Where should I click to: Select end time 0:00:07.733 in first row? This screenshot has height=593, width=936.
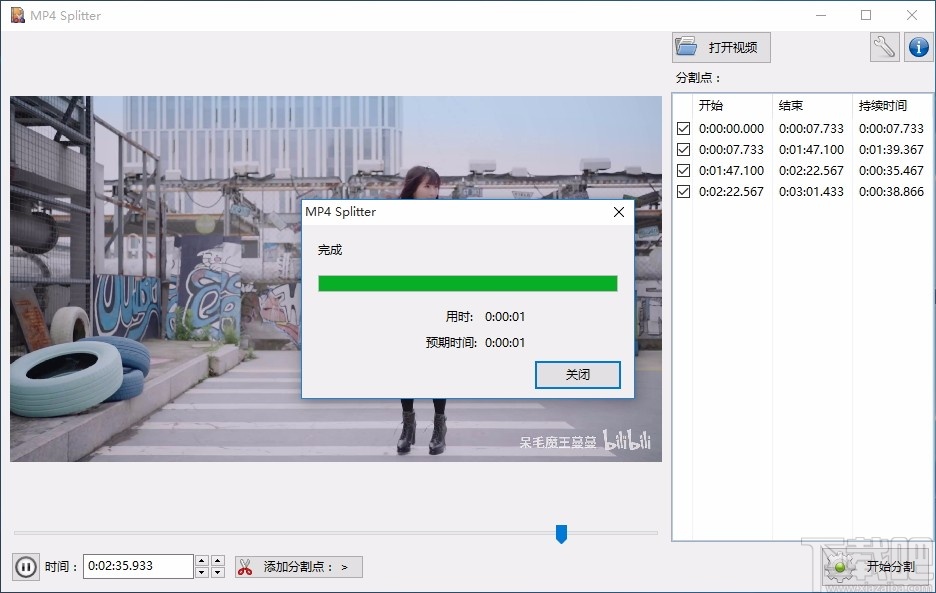811,128
